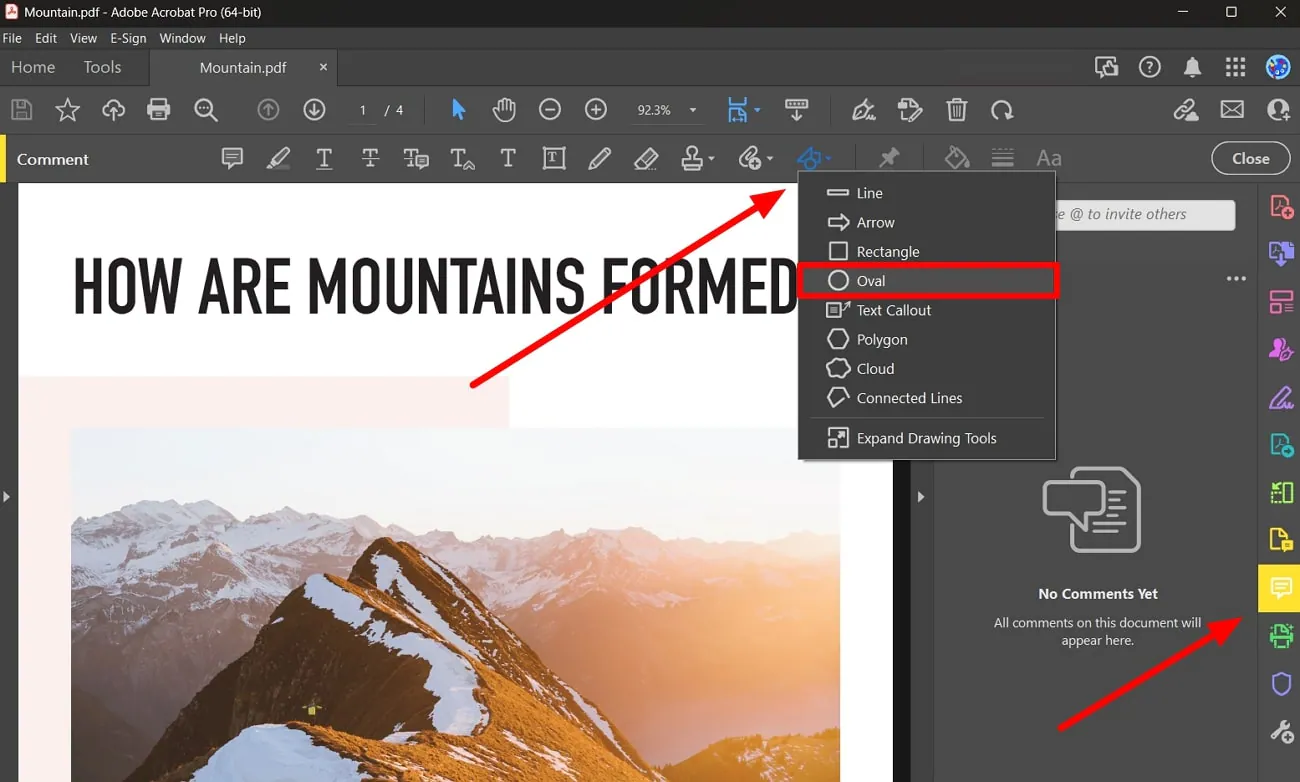Click the Close comment toolbar button
This screenshot has height=782, width=1300.
[x=1250, y=158]
